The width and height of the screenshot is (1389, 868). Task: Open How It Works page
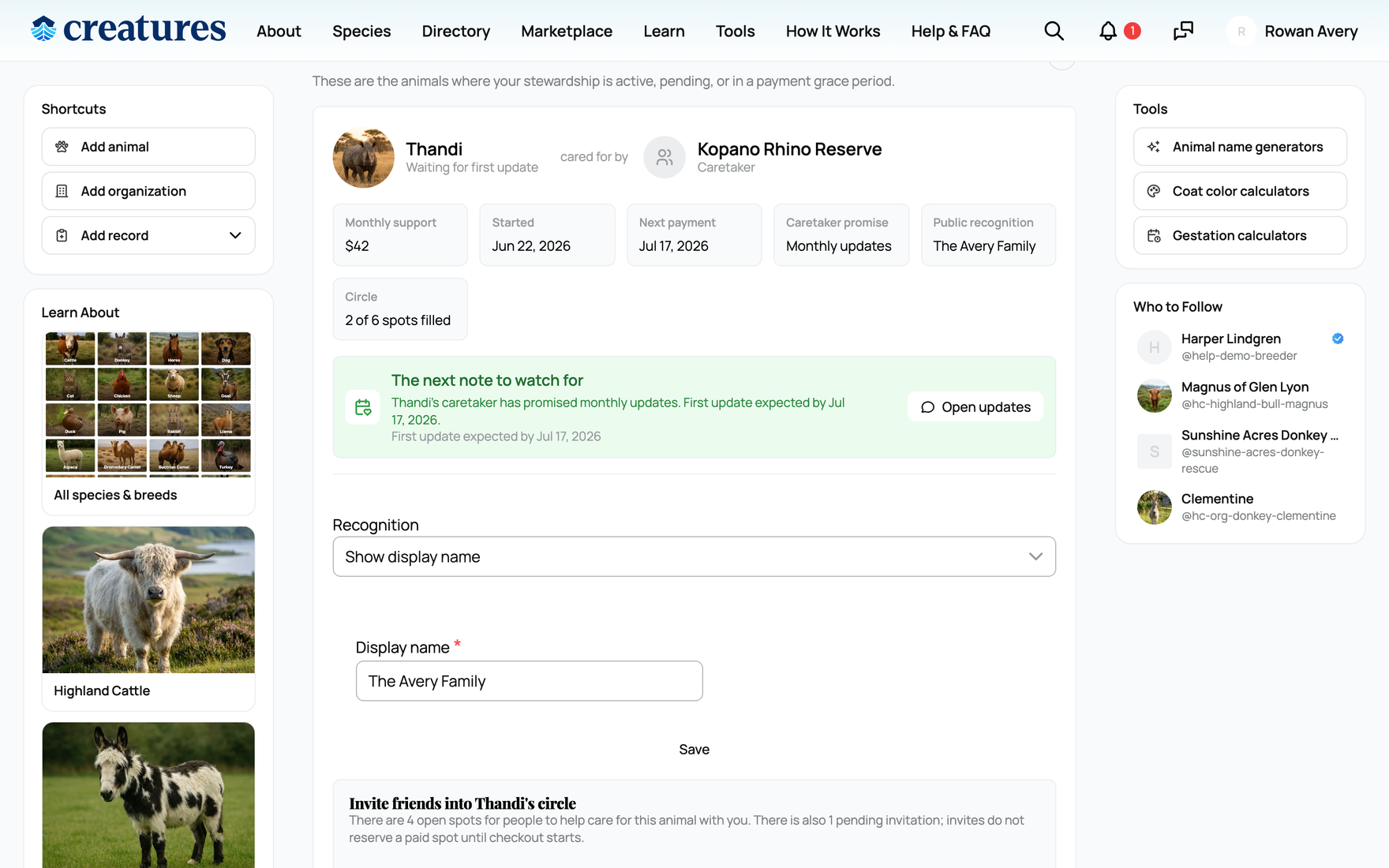(833, 31)
